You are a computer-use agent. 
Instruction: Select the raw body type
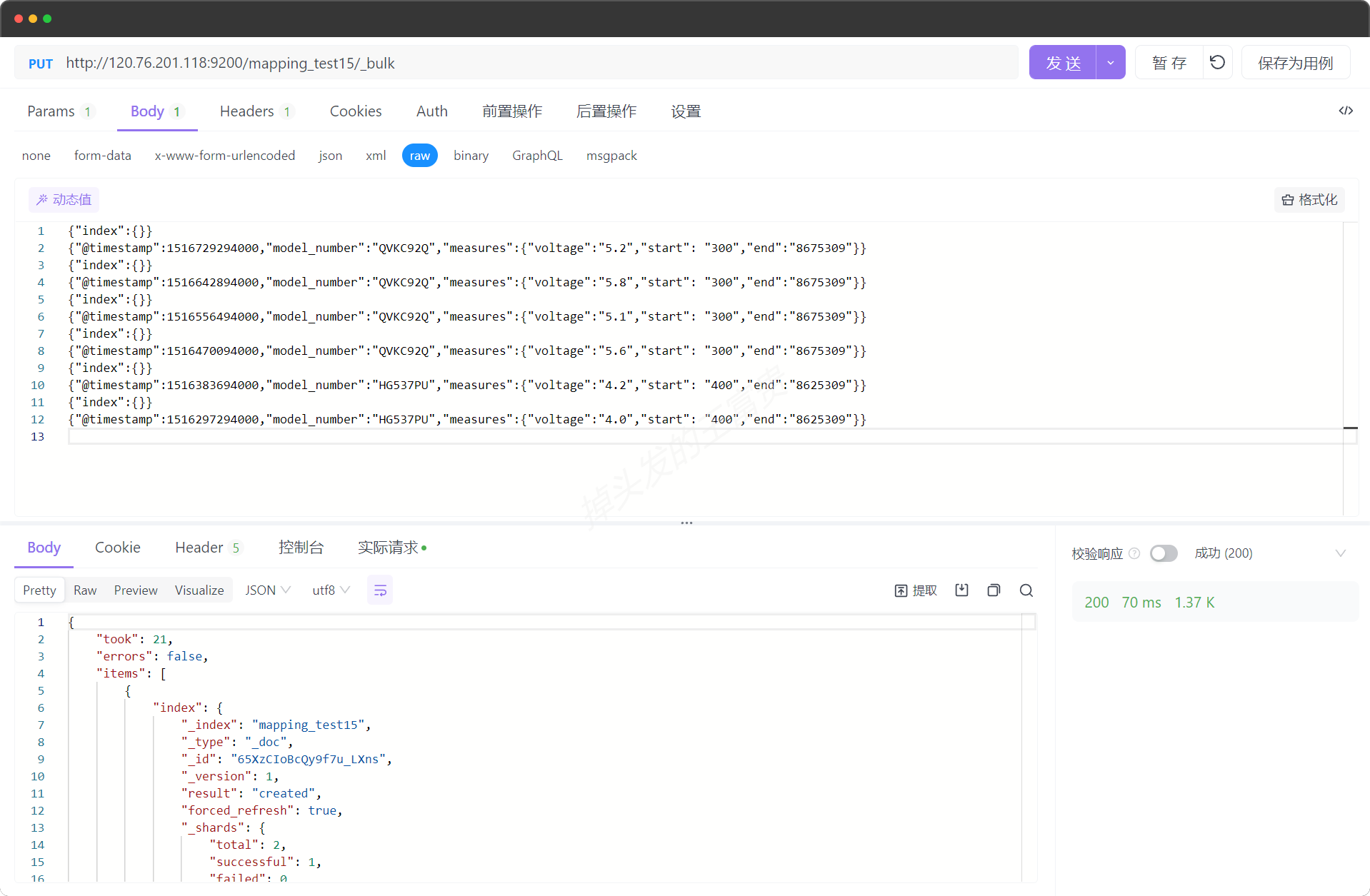(420, 156)
